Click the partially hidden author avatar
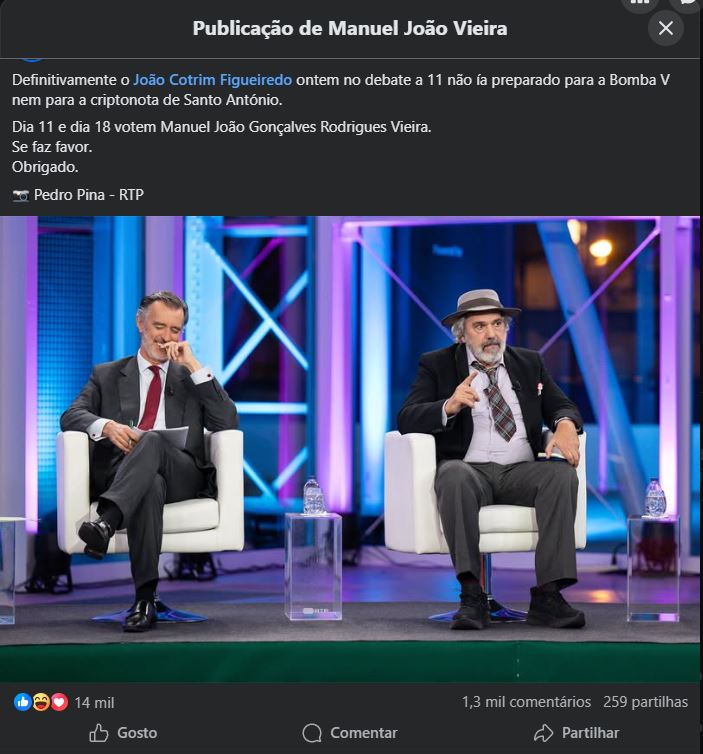Viewport: 703px width, 754px height. pos(32,60)
